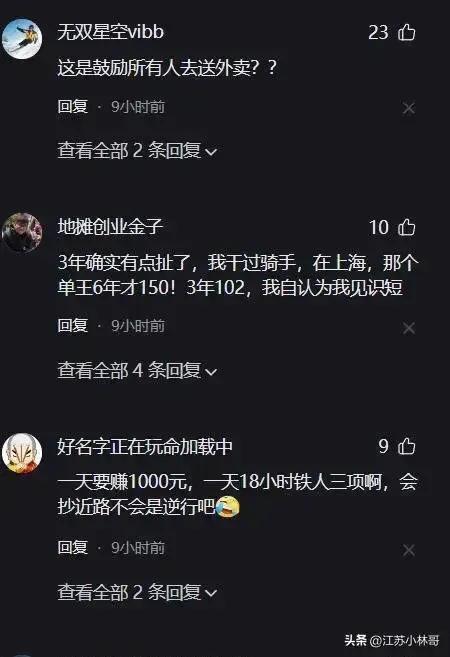Image resolution: width=450 pixels, height=657 pixels.
Task: Reply to 地摊创业金子 via 回复
Action: (72, 326)
